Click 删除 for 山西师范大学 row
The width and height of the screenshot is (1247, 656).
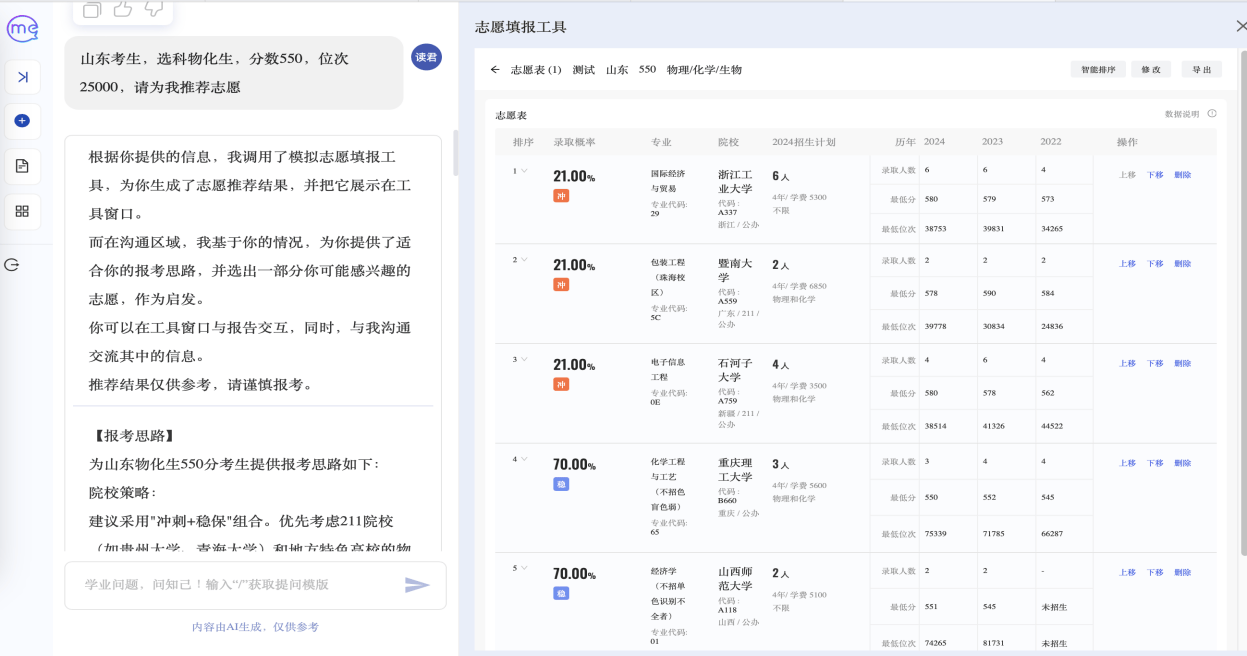pos(1183,573)
